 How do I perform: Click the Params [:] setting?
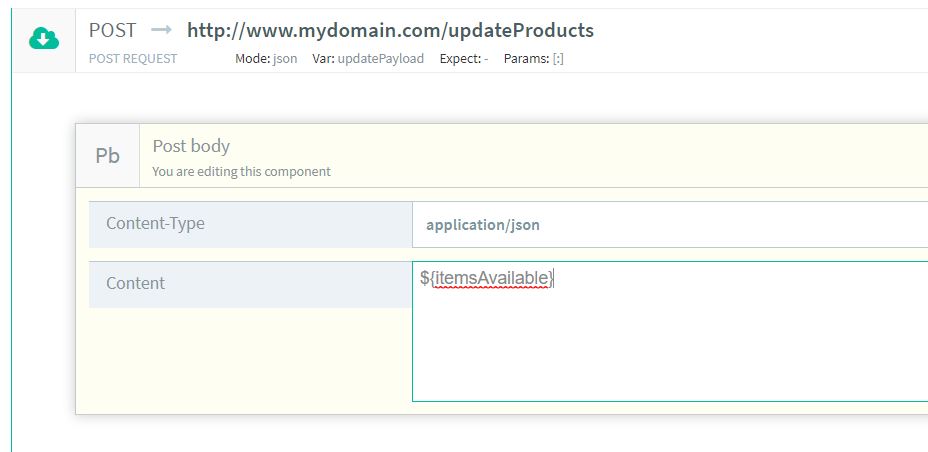pos(533,59)
